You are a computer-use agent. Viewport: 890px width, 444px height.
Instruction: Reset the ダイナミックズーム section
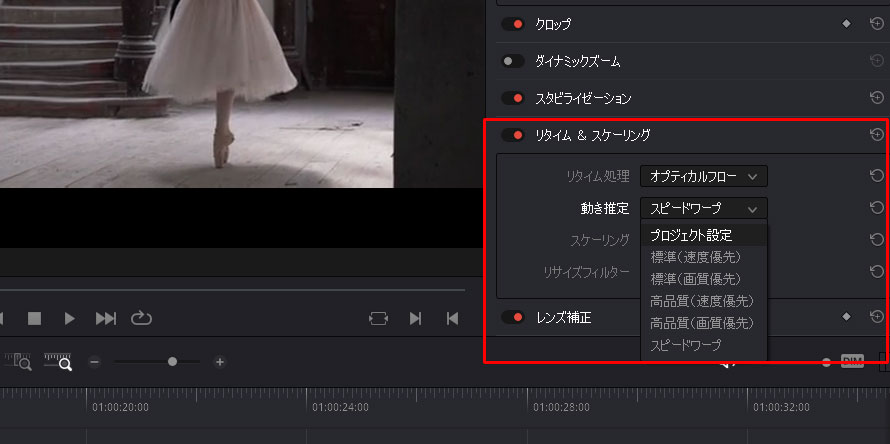(x=876, y=61)
